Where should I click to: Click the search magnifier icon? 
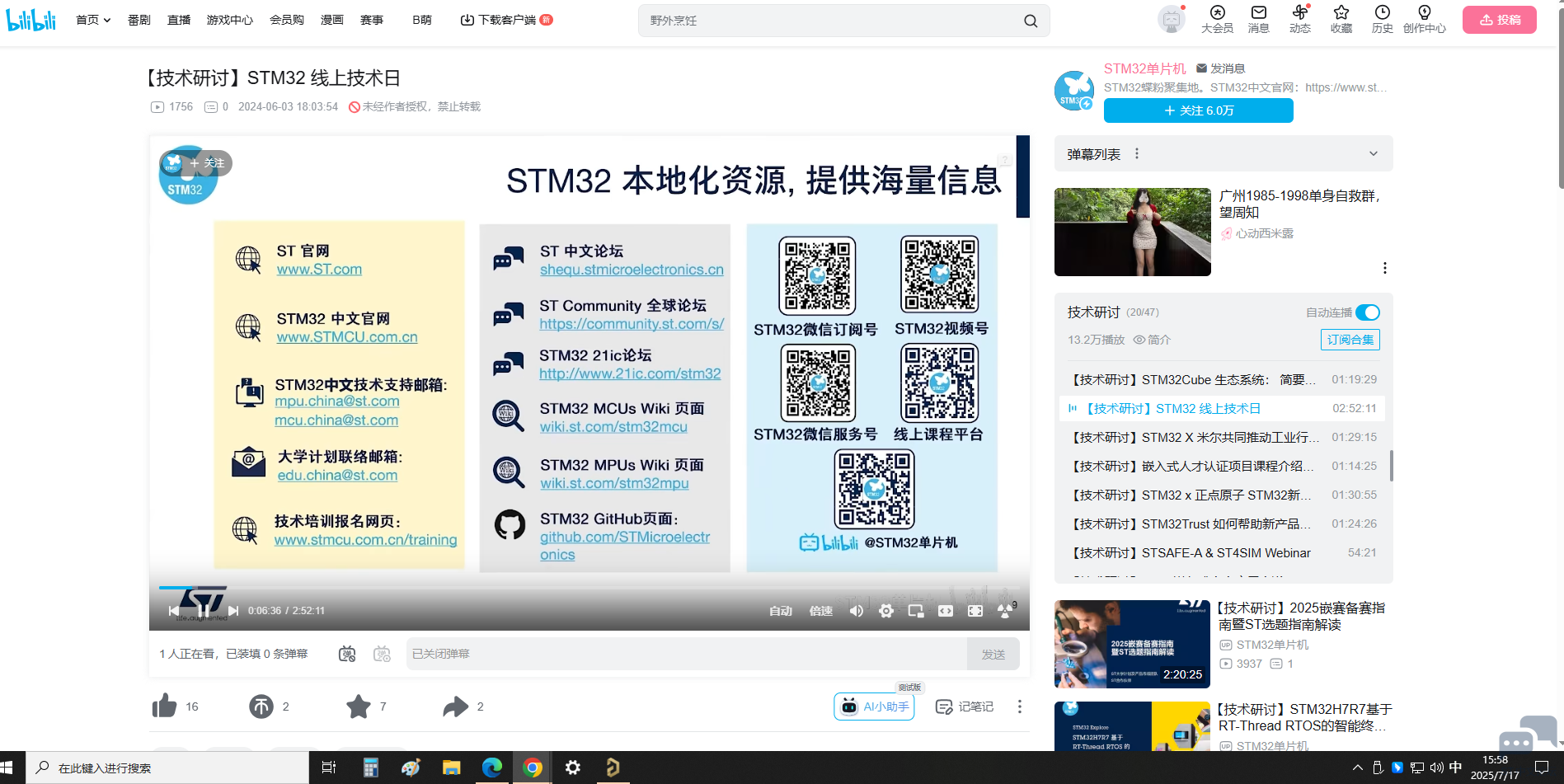pyautogui.click(x=1031, y=21)
